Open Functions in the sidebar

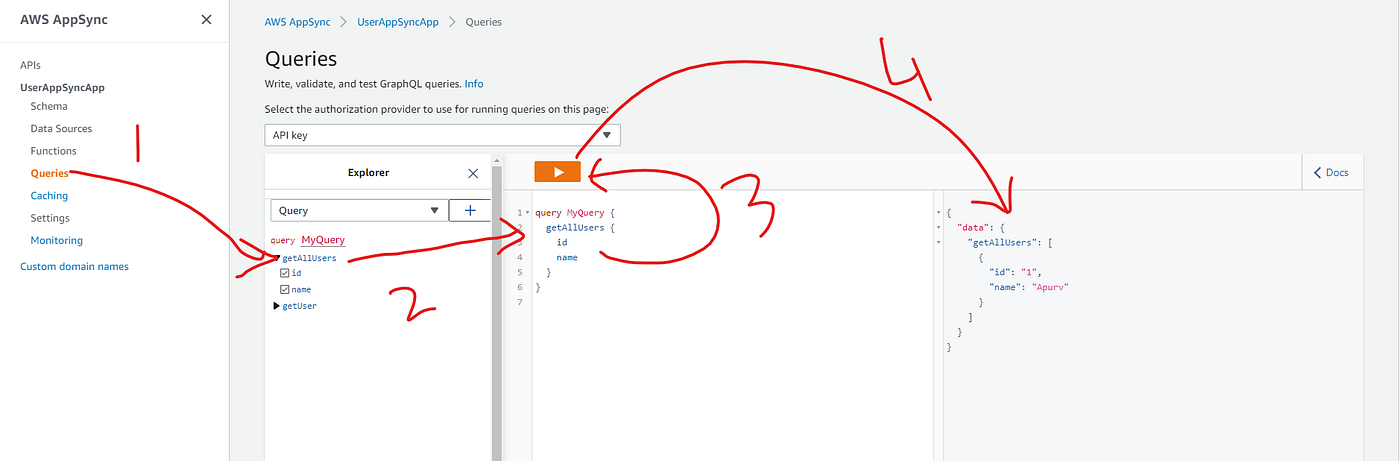click(x=53, y=151)
